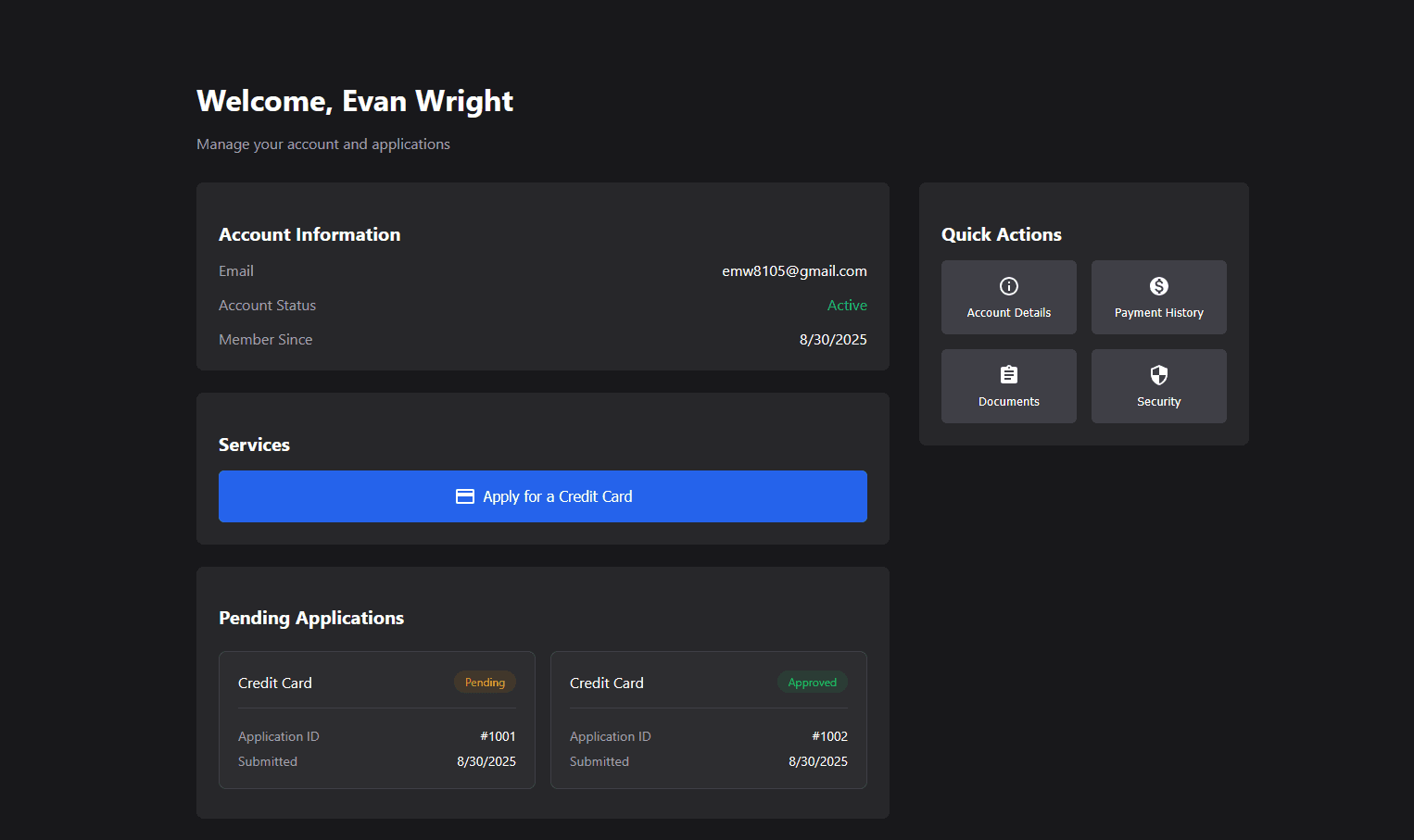Open Payment History quick action label
The height and width of the screenshot is (840, 1414).
[x=1159, y=313]
